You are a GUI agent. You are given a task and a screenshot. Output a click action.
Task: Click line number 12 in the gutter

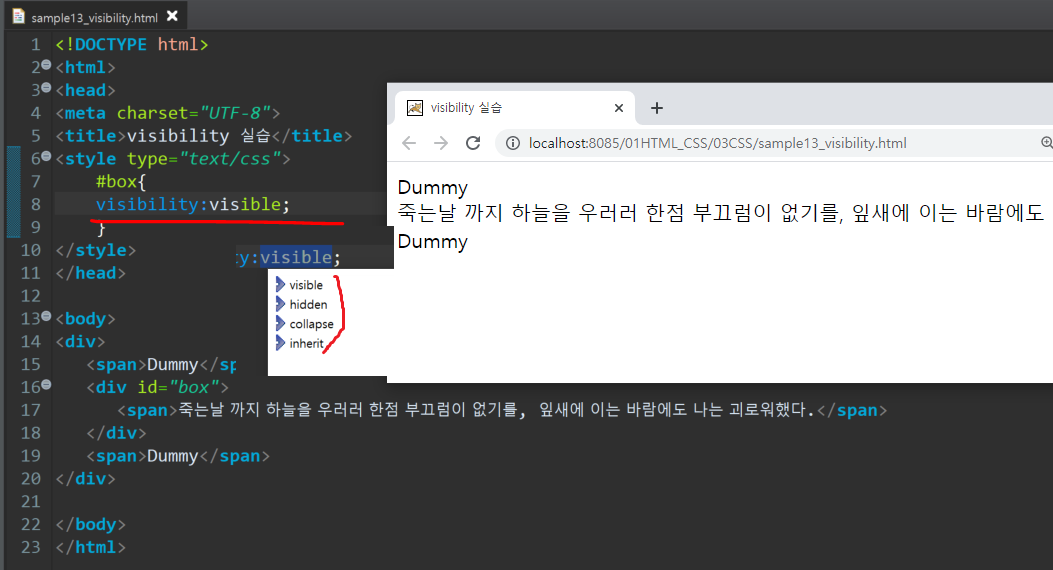coord(30,296)
